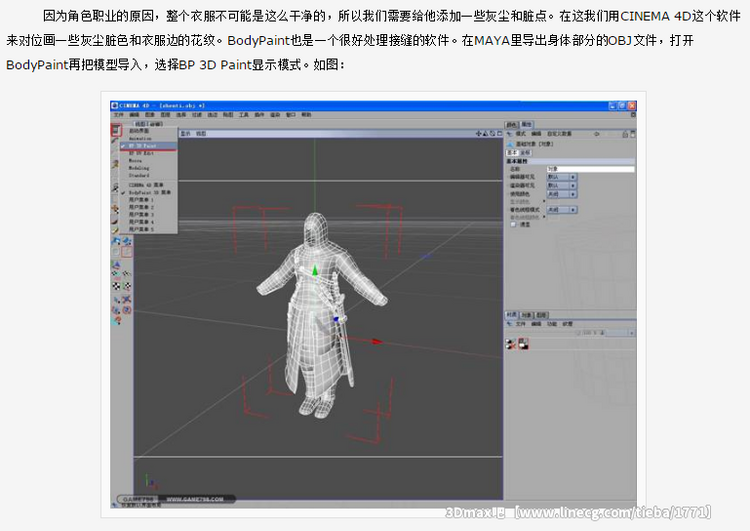Select the orange Move tool icon in left toolbar
This screenshot has height=531, width=750.
pos(115,209)
